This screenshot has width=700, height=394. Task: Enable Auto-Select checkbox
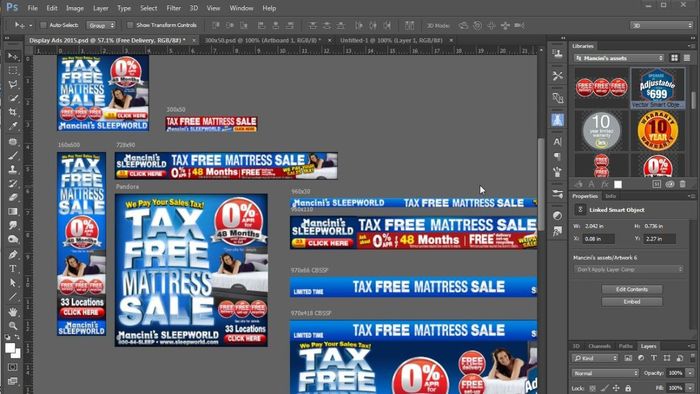point(43,25)
